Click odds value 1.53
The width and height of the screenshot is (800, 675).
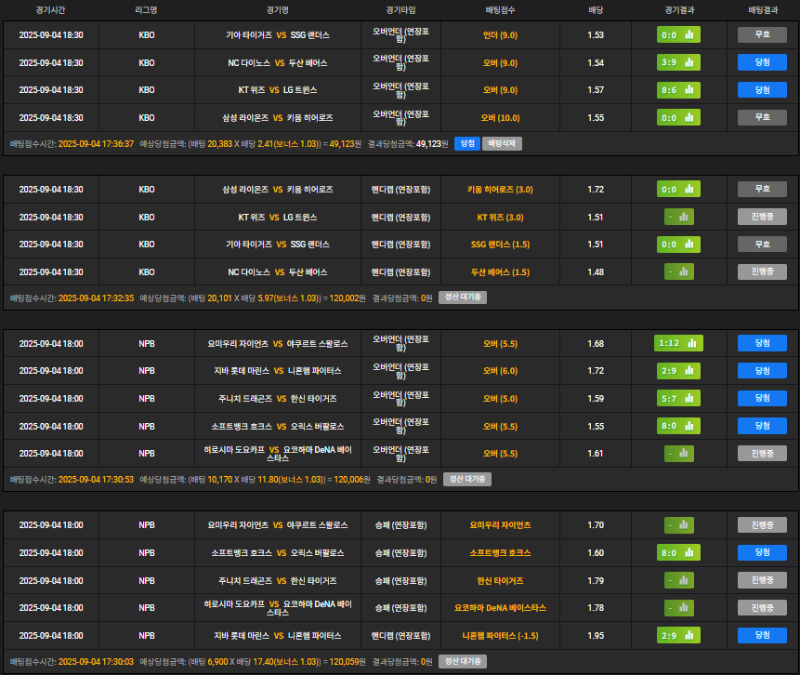[595, 35]
